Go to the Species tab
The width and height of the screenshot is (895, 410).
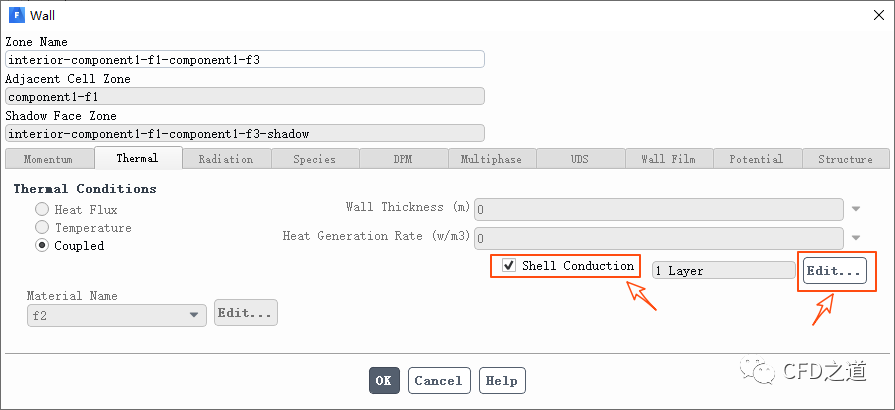click(314, 159)
